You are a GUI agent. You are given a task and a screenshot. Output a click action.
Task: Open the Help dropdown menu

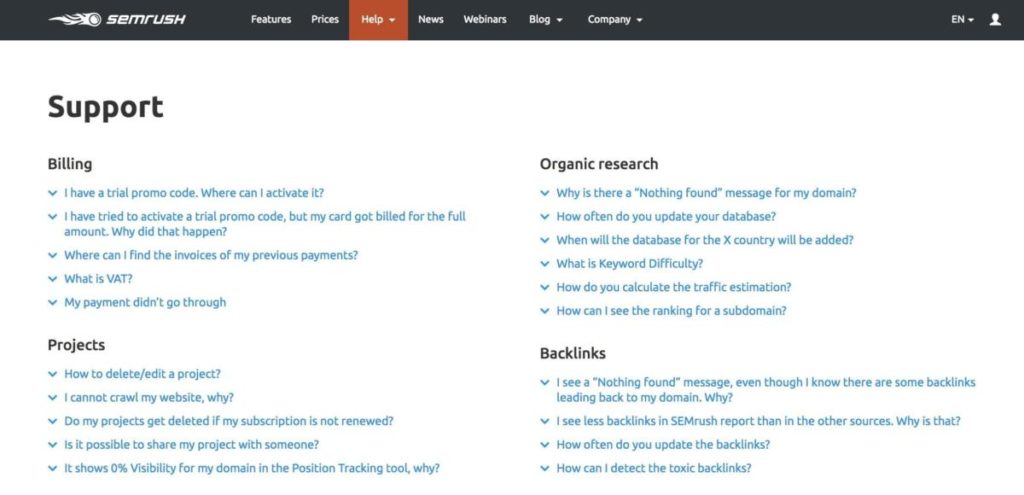[x=378, y=20]
